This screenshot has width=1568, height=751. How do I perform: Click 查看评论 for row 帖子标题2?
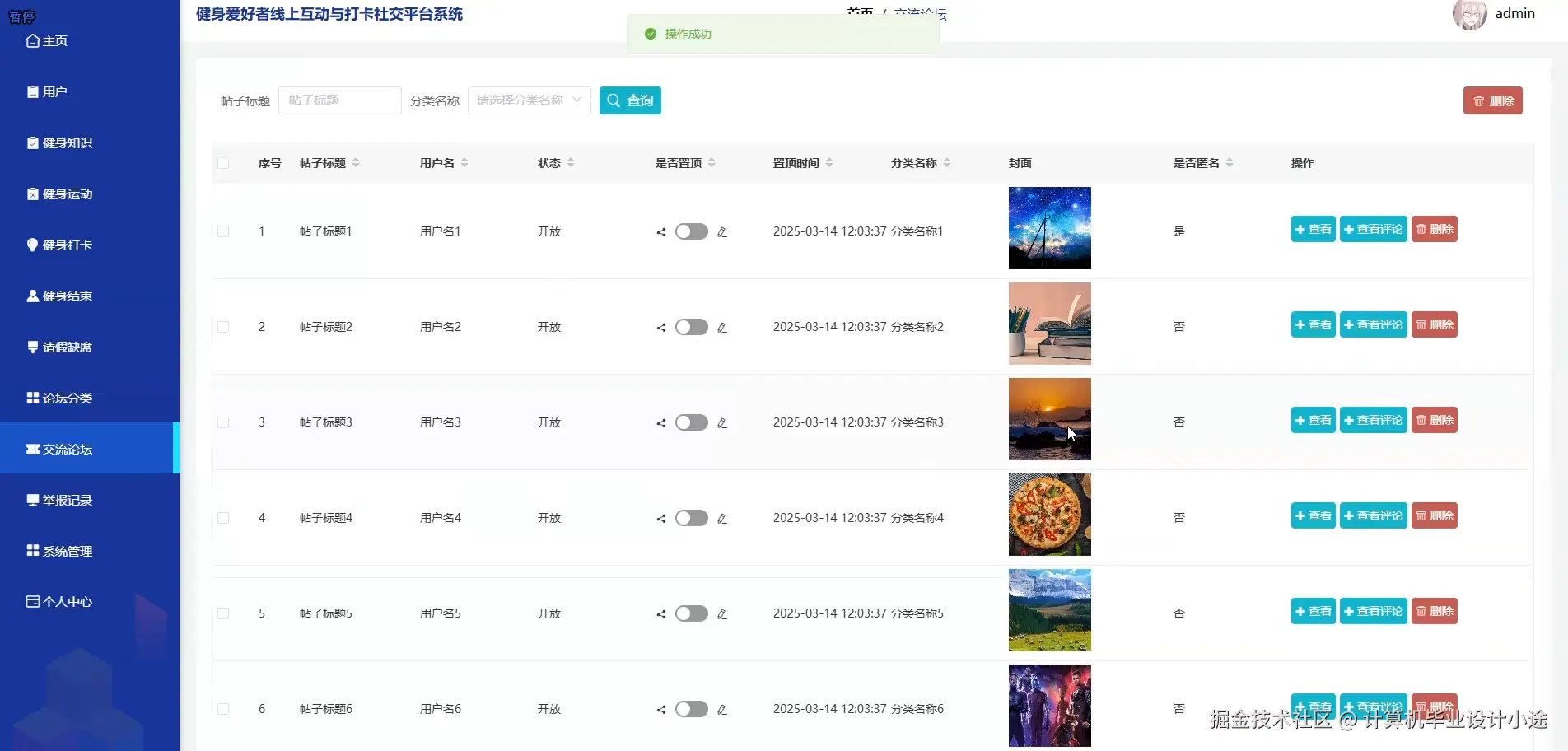pyautogui.click(x=1373, y=324)
